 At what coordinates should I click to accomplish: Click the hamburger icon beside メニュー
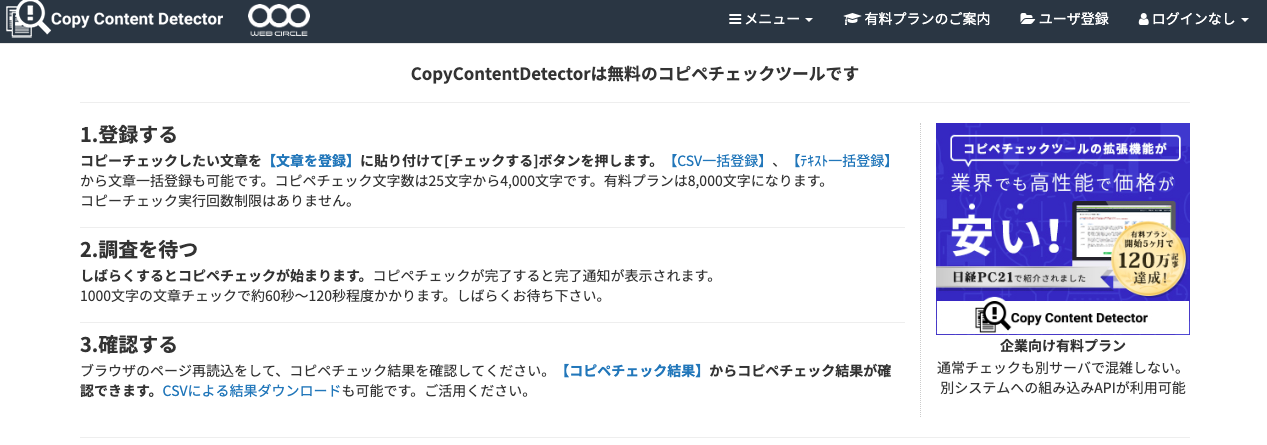(x=735, y=19)
